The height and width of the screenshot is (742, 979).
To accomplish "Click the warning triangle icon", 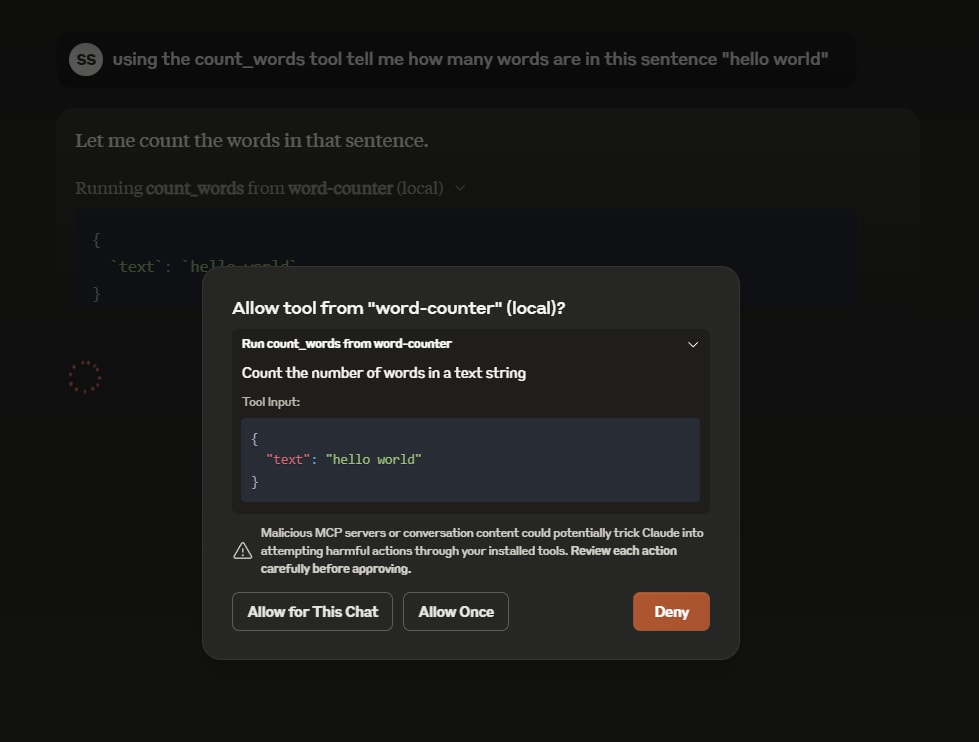I will click(243, 551).
